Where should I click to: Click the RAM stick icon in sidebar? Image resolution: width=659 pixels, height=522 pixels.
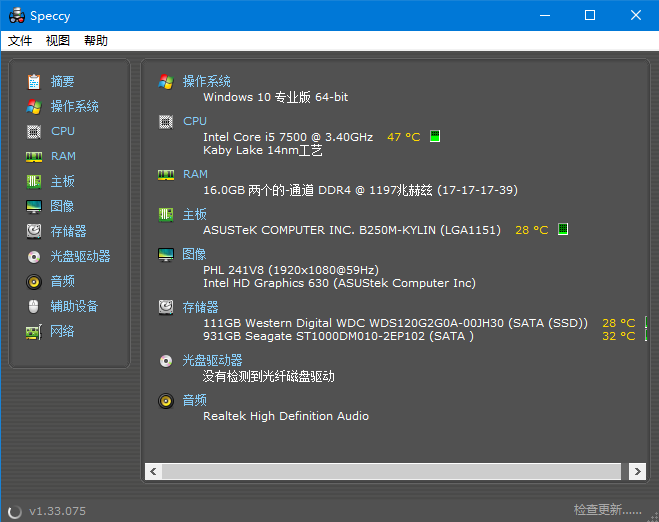coord(34,157)
